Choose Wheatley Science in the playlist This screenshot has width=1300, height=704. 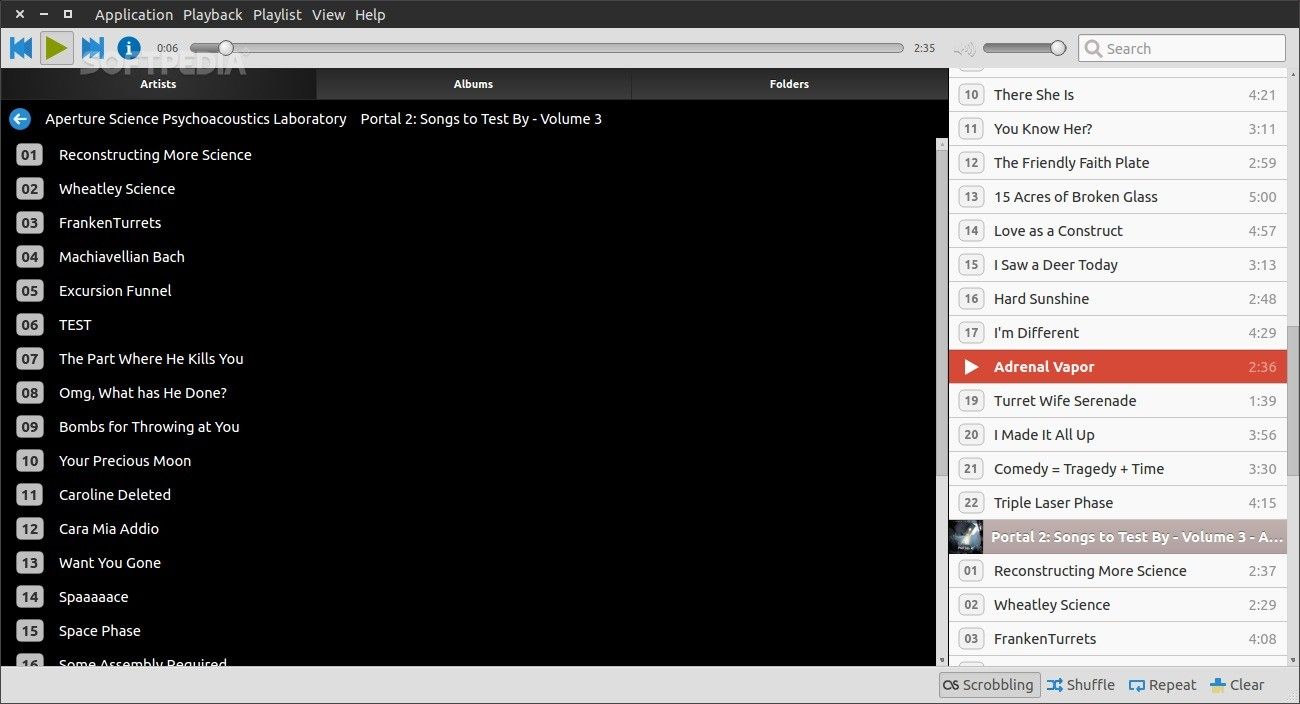(x=1117, y=605)
